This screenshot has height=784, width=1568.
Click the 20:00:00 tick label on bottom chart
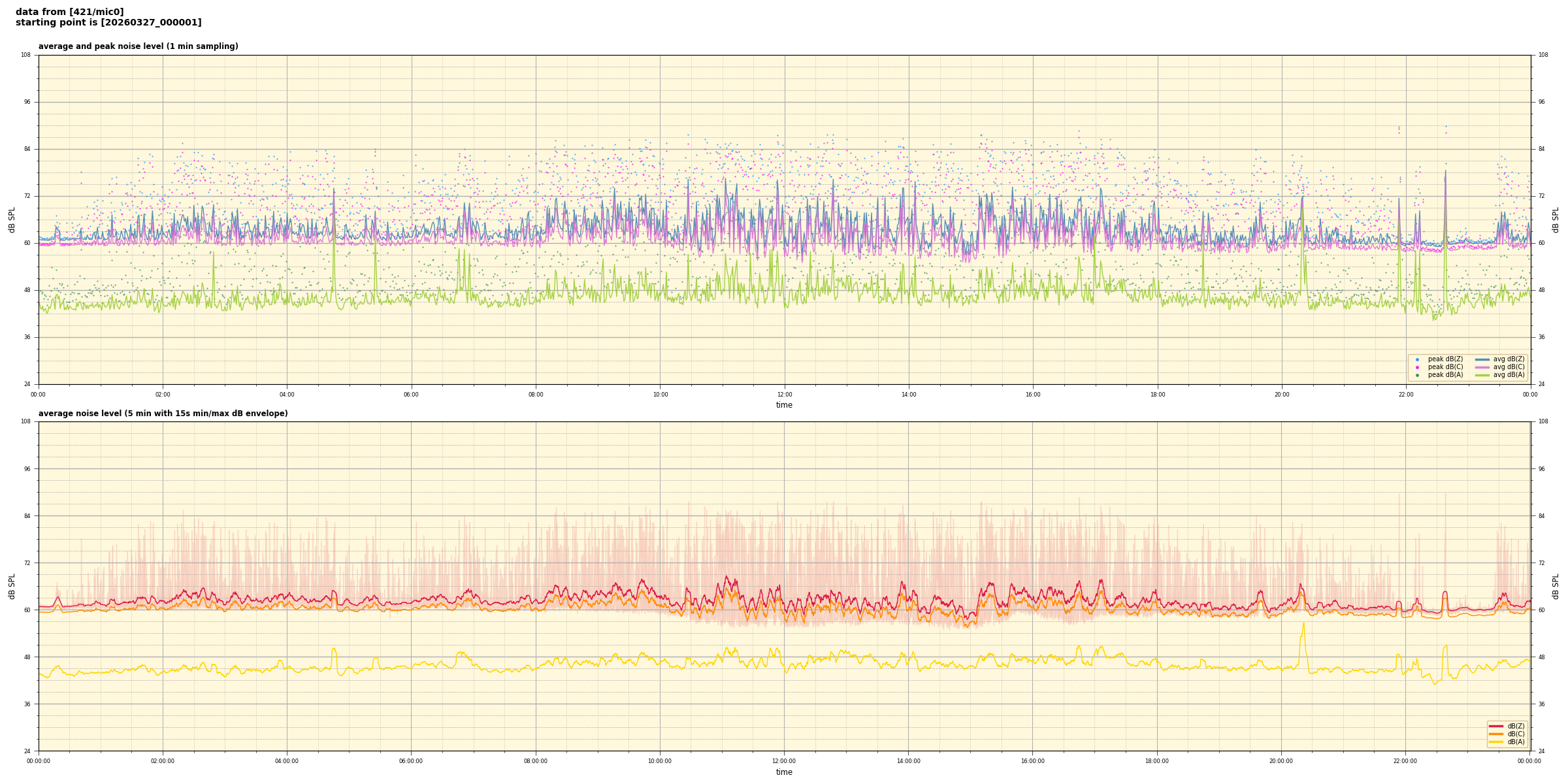point(1281,761)
